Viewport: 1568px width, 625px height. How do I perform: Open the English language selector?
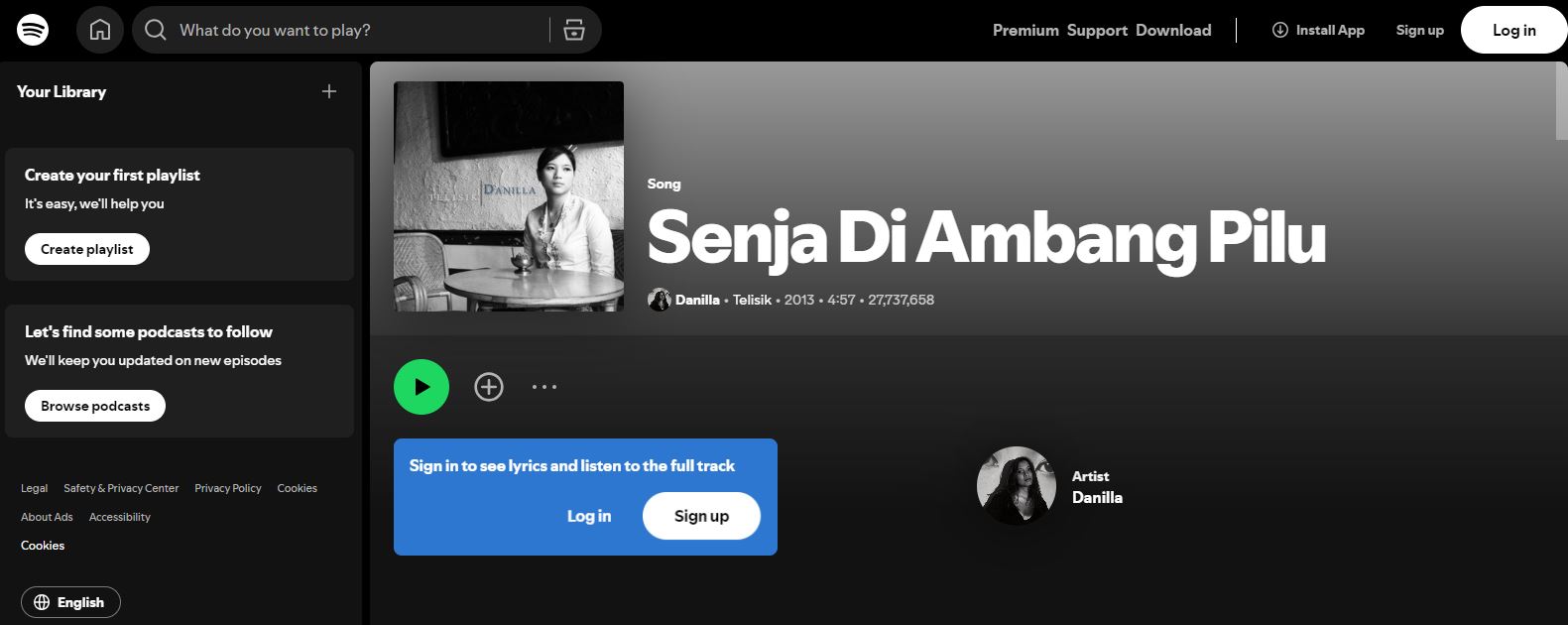click(70, 602)
